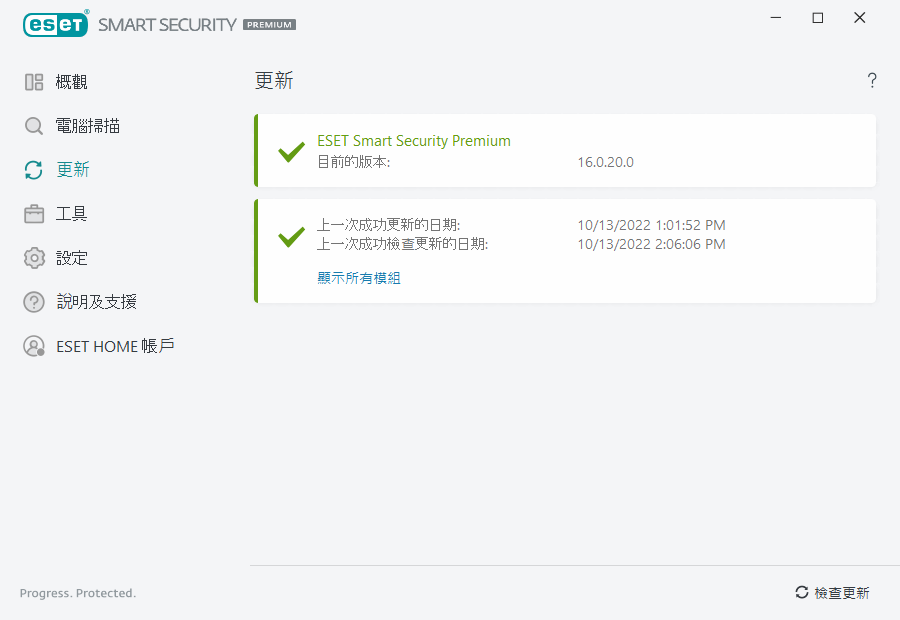This screenshot has height=620, width=900.
Task: Click the 顯示所有模組 link
Action: [x=359, y=278]
